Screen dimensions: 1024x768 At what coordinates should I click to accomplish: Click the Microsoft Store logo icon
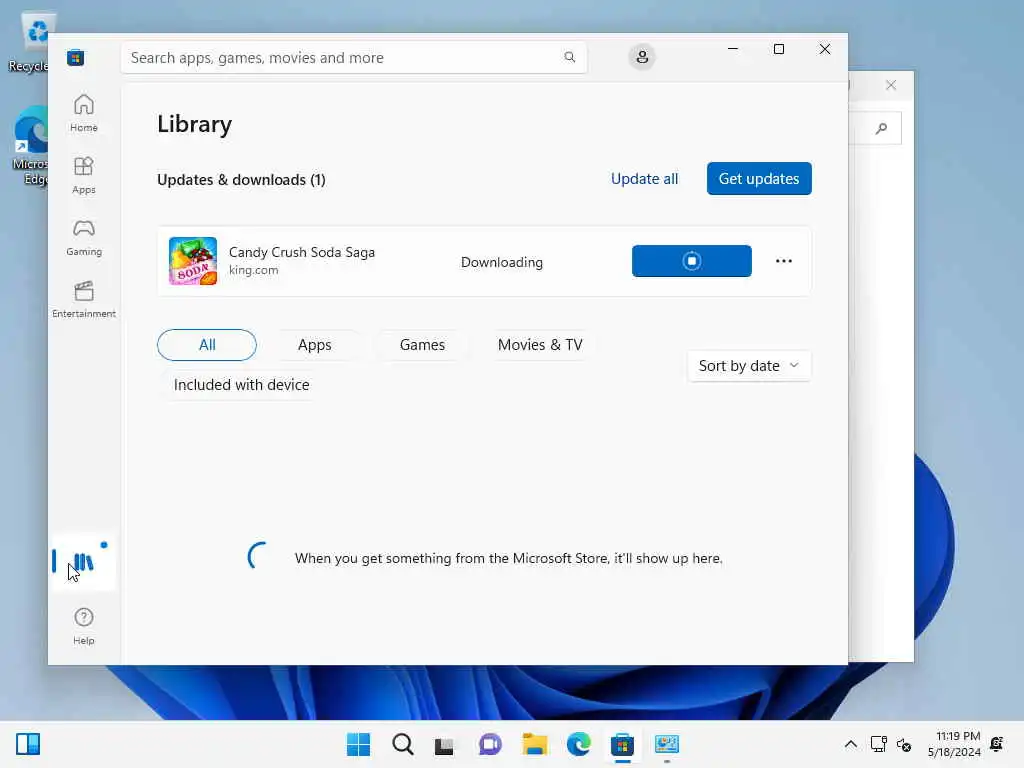(x=75, y=57)
